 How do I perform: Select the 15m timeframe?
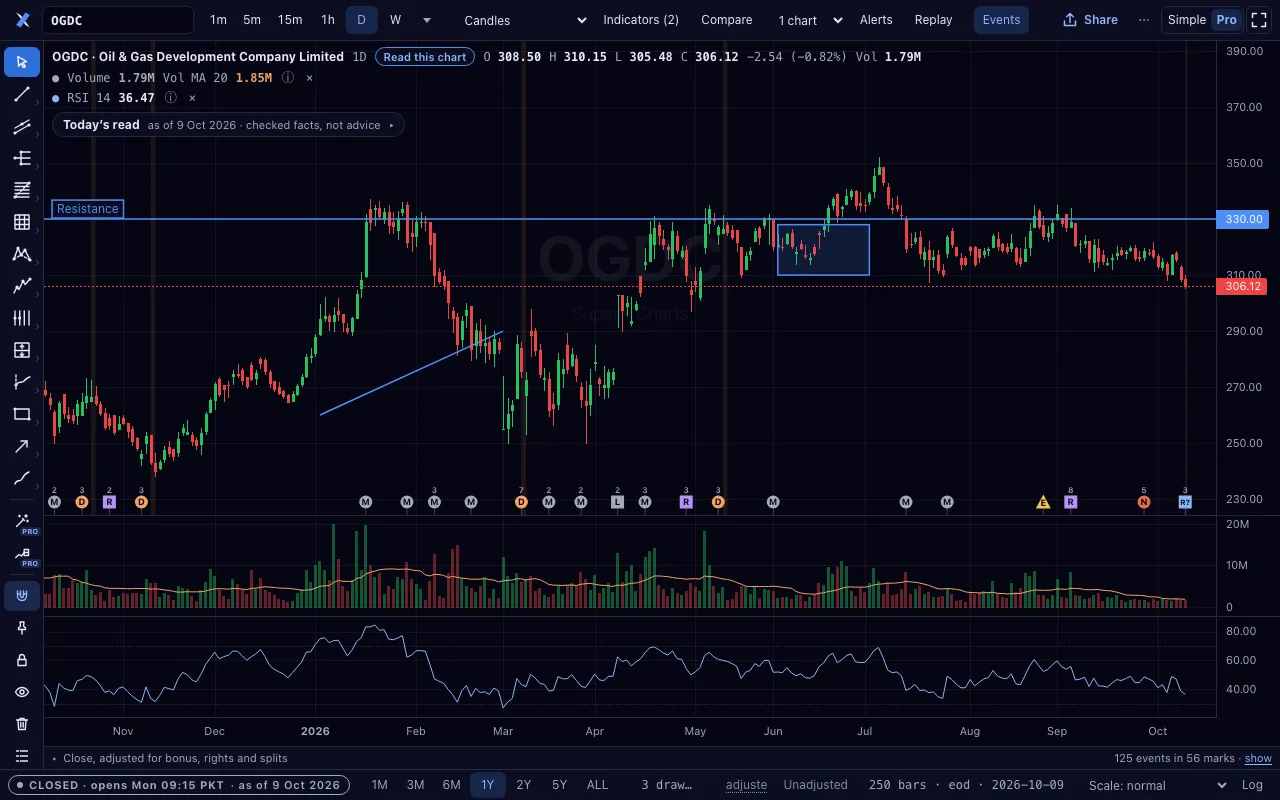(290, 20)
